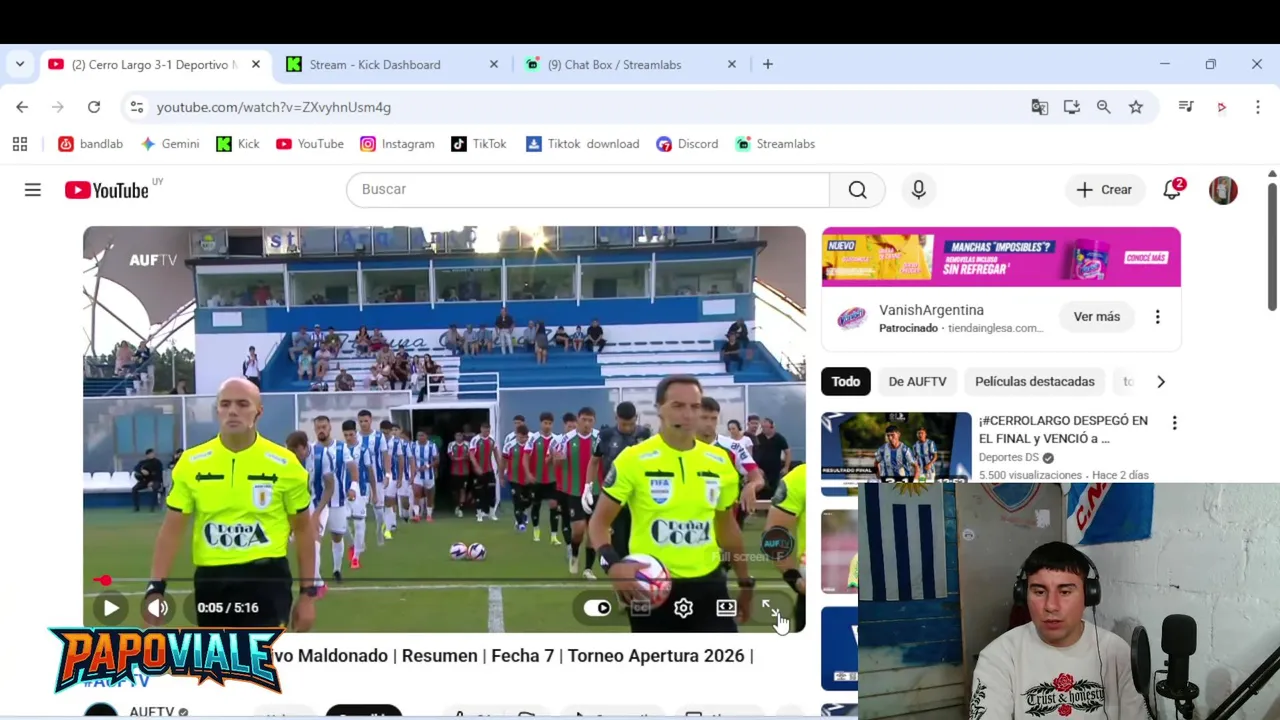Click the Vanish banner ad image
The height and width of the screenshot is (720, 1280).
(1001, 257)
